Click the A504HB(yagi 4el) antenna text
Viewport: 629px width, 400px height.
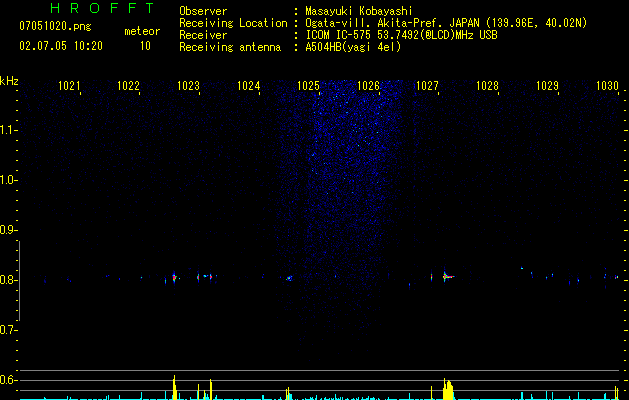pos(353,47)
